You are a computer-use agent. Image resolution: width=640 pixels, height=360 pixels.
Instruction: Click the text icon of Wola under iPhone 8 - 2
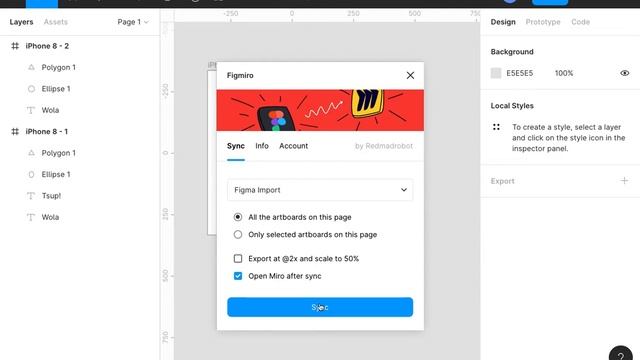pyautogui.click(x=31, y=110)
